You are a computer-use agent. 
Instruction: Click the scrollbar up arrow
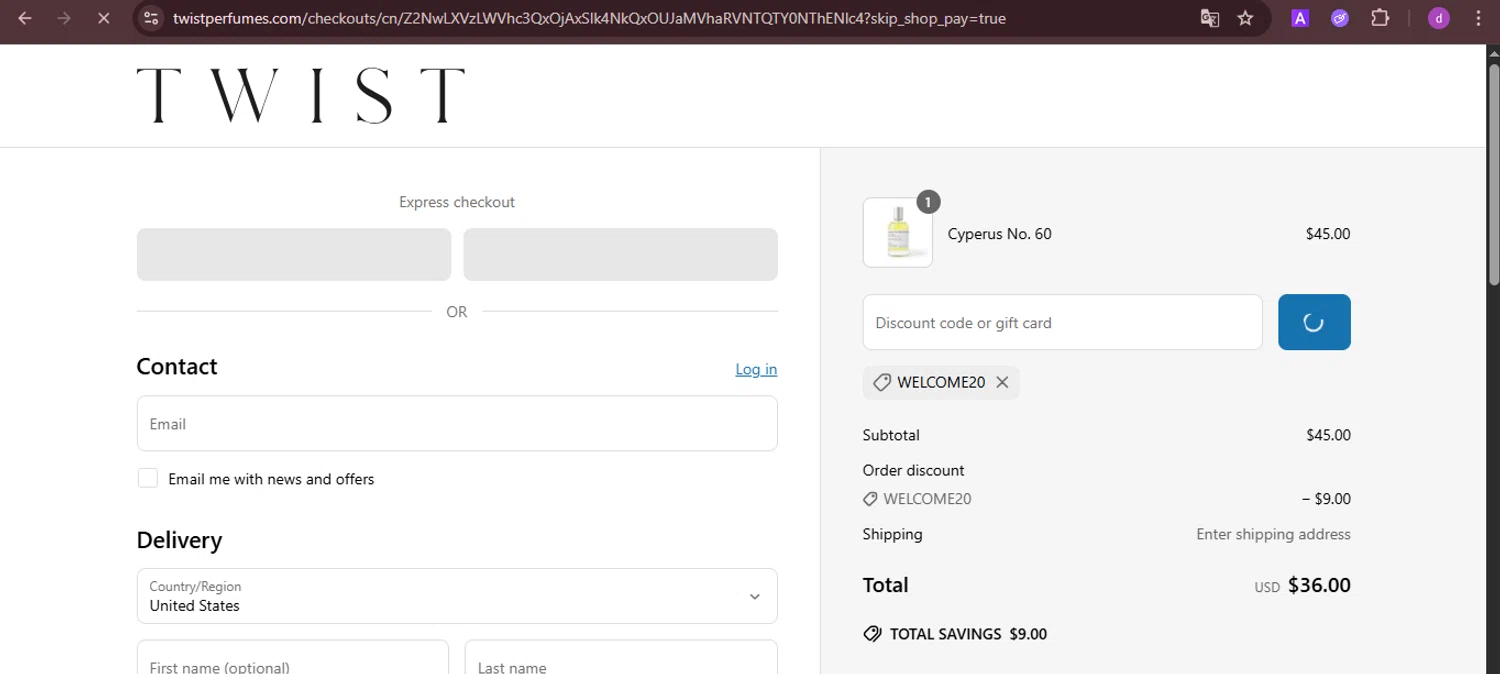click(x=1493, y=52)
